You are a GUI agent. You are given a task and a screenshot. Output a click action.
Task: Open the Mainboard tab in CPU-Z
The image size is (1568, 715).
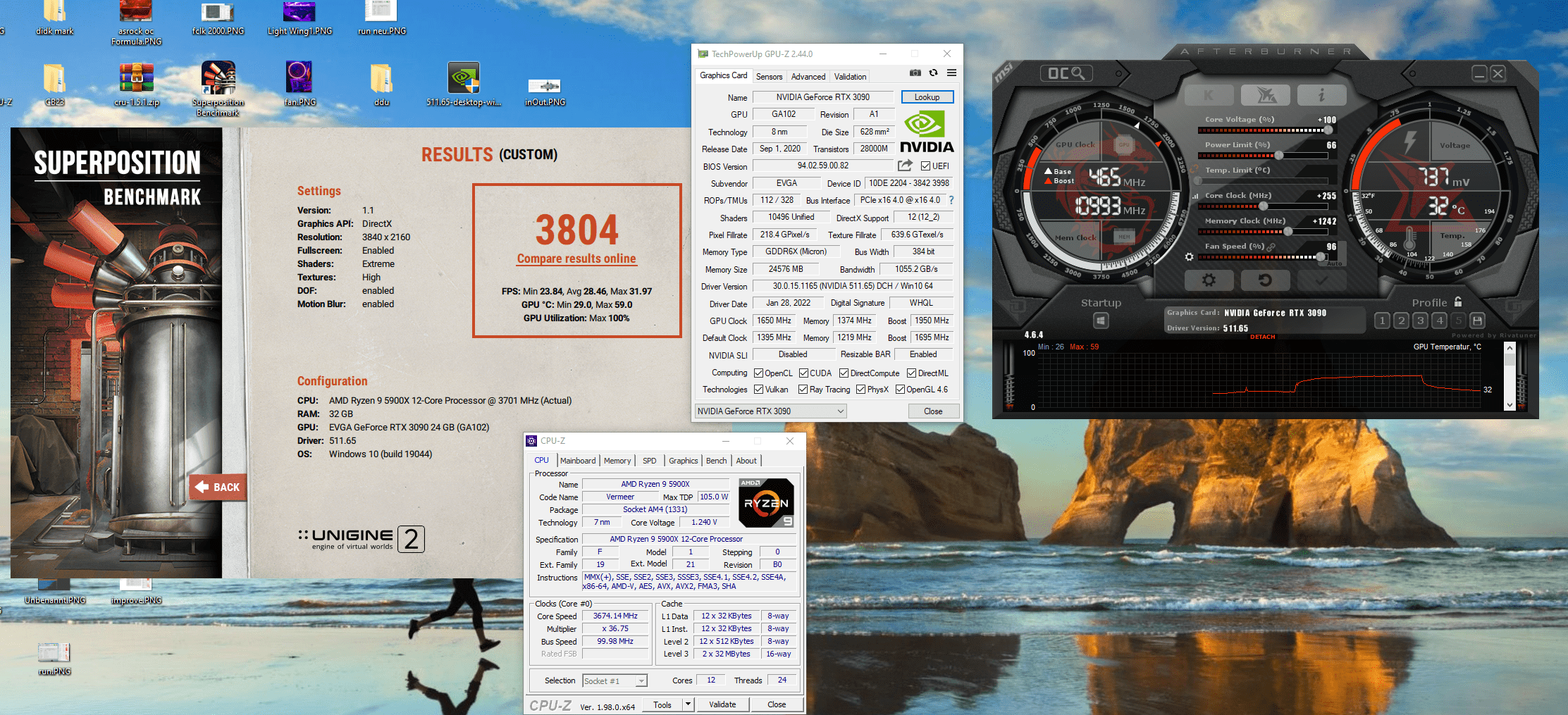pos(578,461)
